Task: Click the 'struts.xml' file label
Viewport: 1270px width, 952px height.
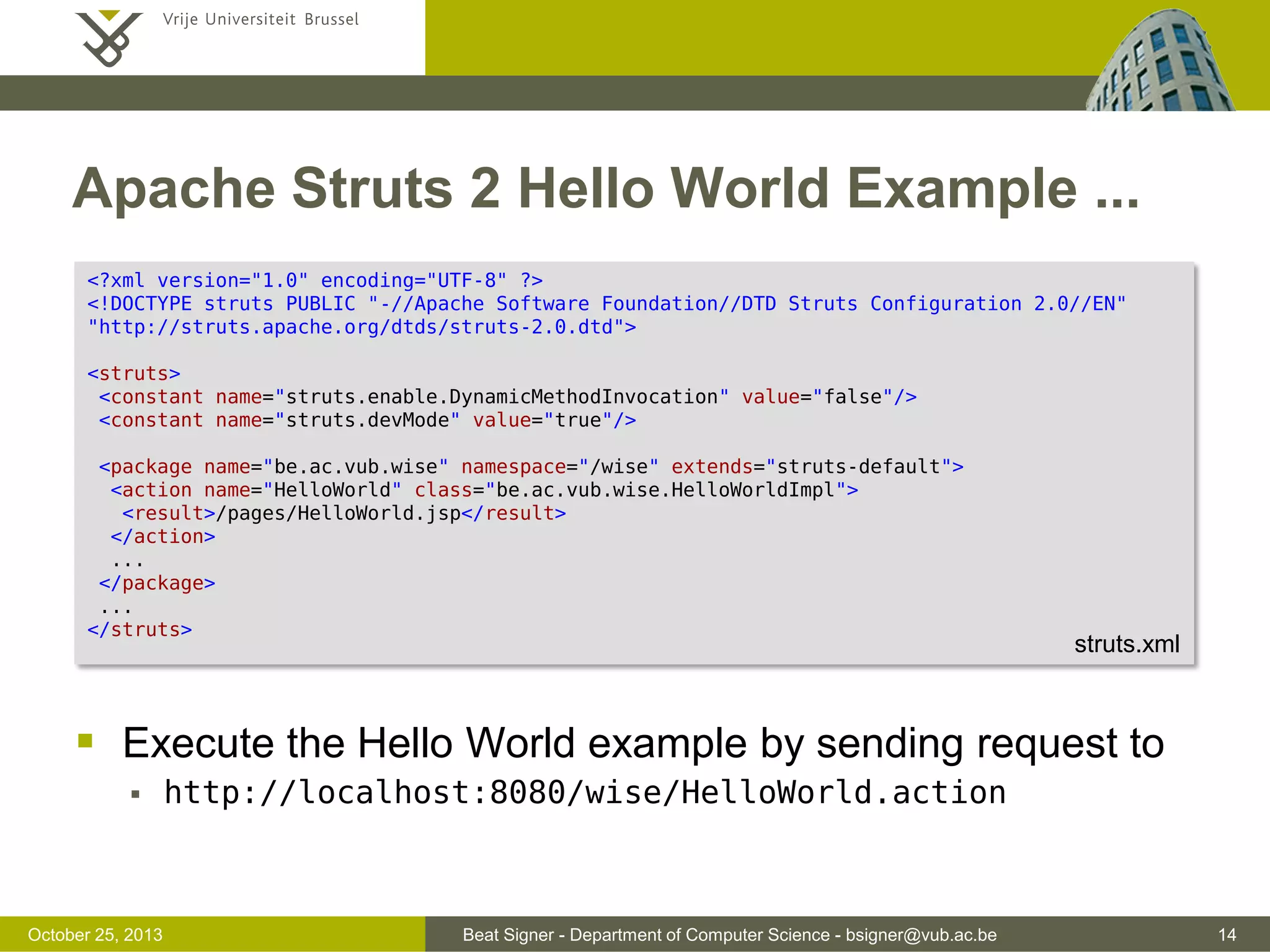Action: (1127, 644)
